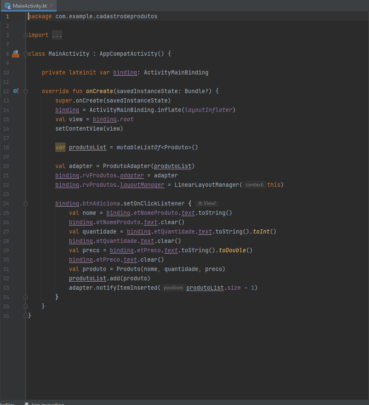Click line number 18 in the gutter
Screen dimensions: 369x405
tap(6, 147)
